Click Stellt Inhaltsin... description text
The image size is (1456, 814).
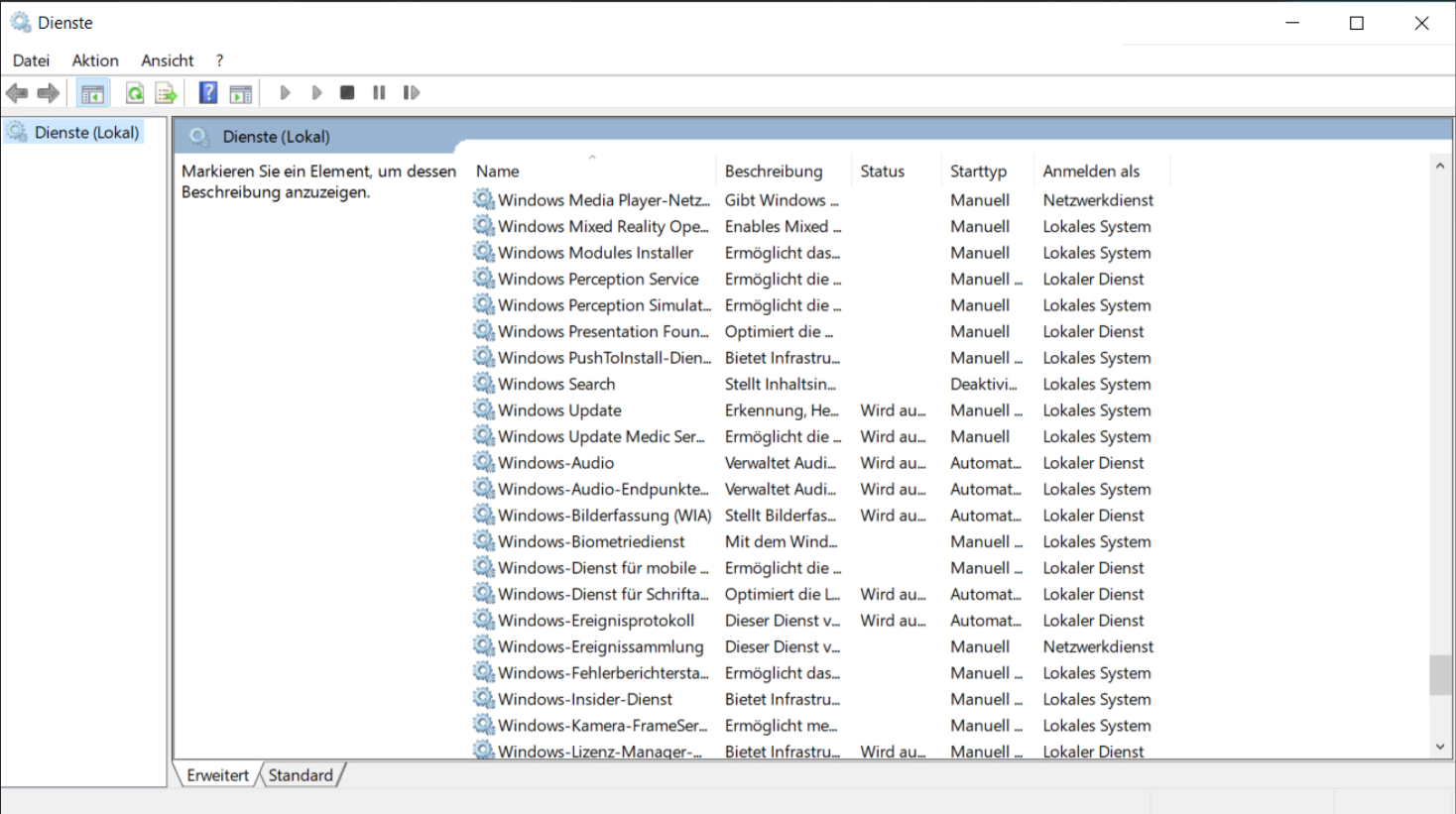click(x=781, y=384)
